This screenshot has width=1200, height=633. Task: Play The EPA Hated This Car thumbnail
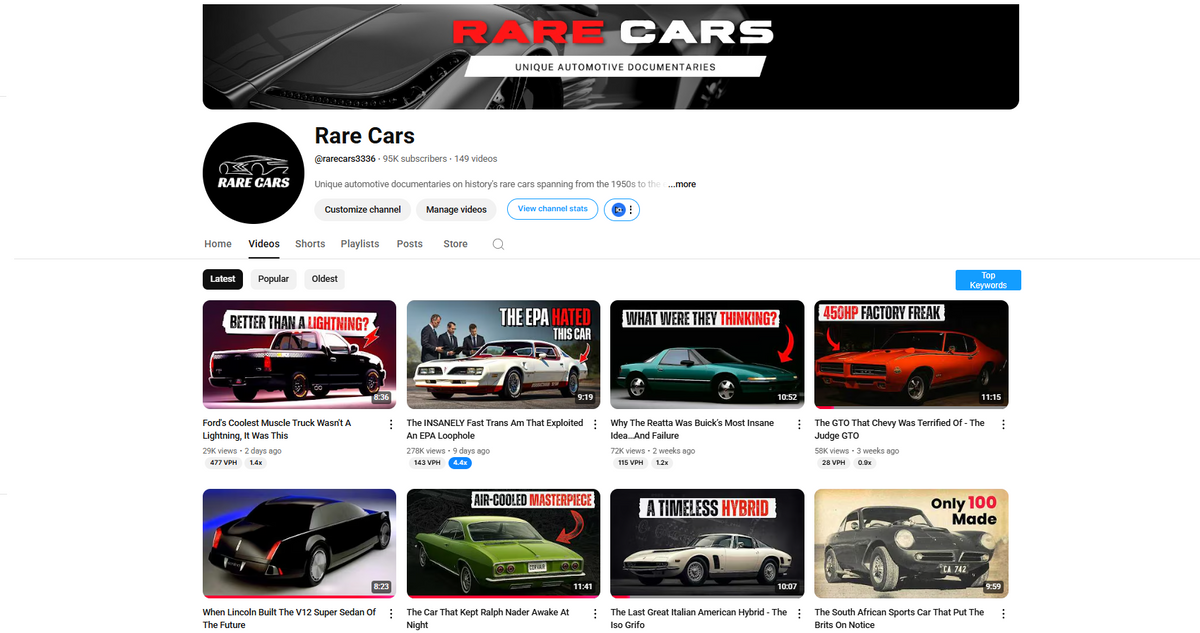pos(504,354)
